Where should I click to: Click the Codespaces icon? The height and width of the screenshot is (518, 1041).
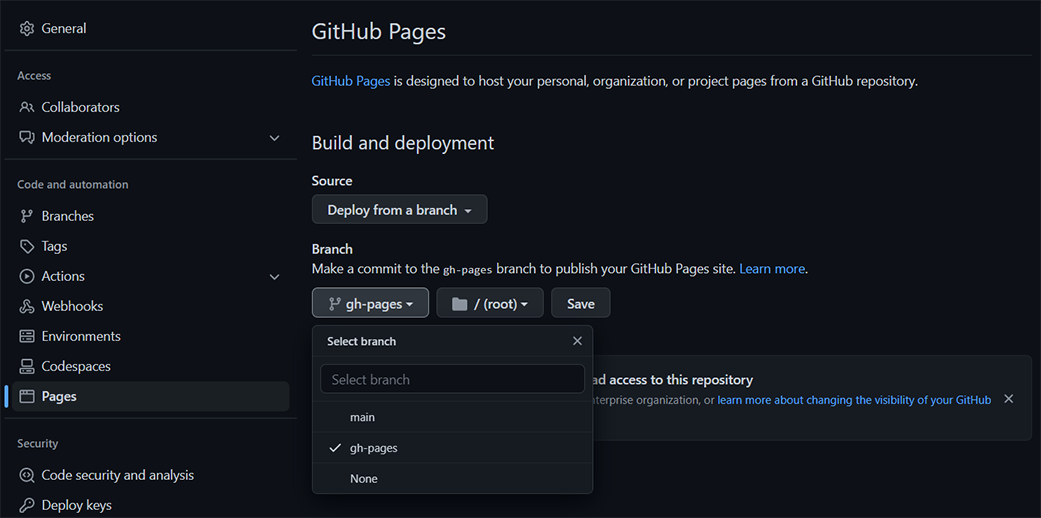[27, 366]
